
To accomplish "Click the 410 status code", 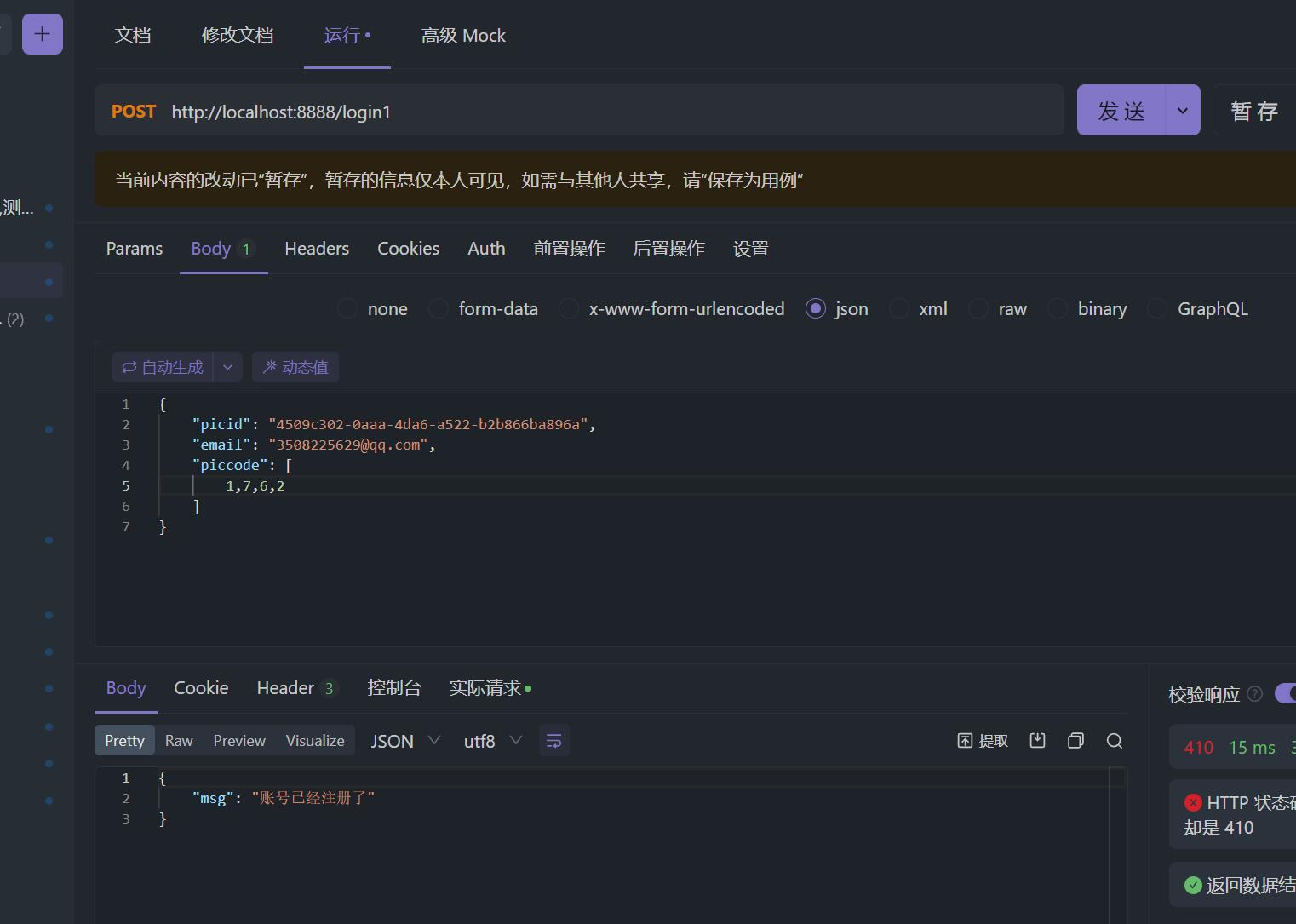I will click(x=1198, y=748).
